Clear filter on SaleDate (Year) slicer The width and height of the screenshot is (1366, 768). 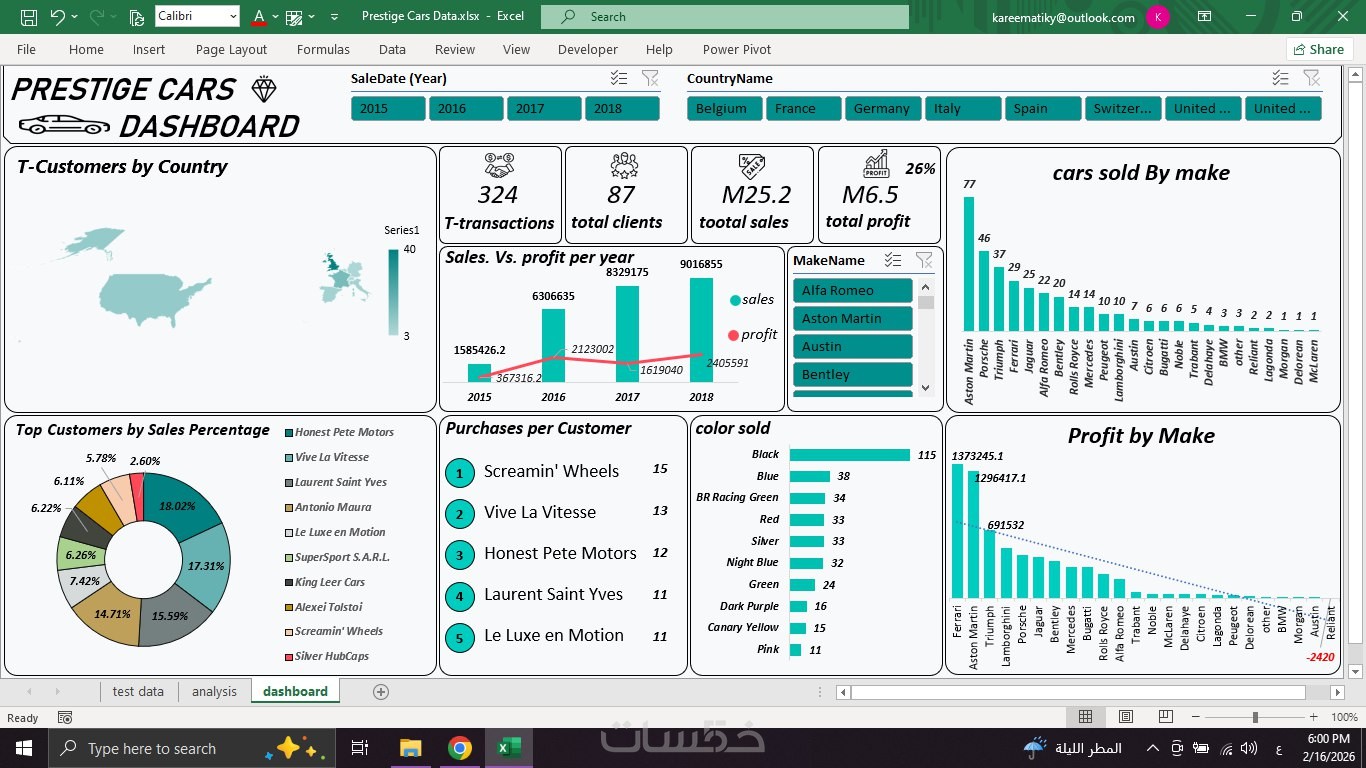(x=650, y=78)
